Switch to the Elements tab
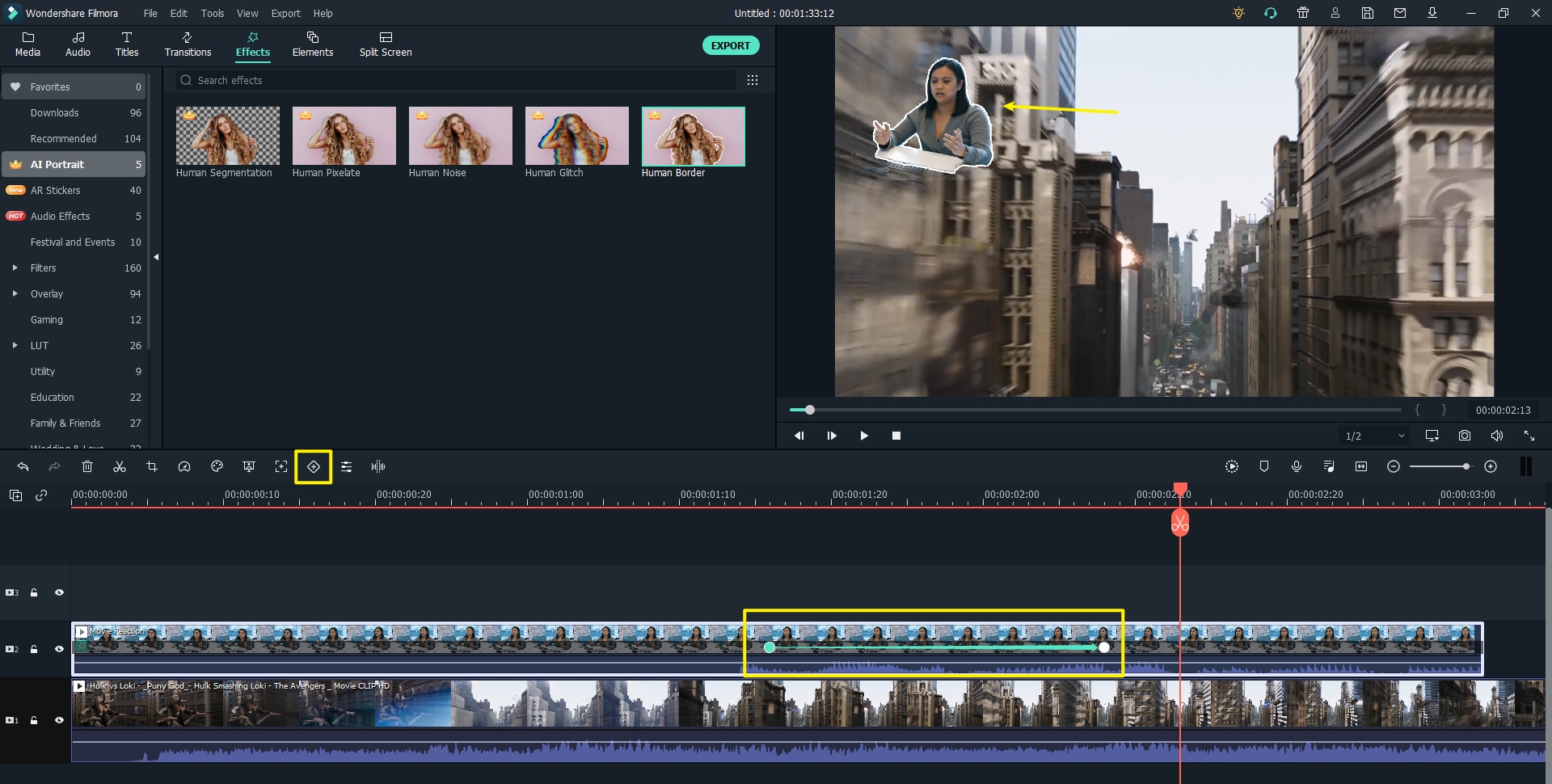Screen dimensions: 1552x784 point(313,44)
